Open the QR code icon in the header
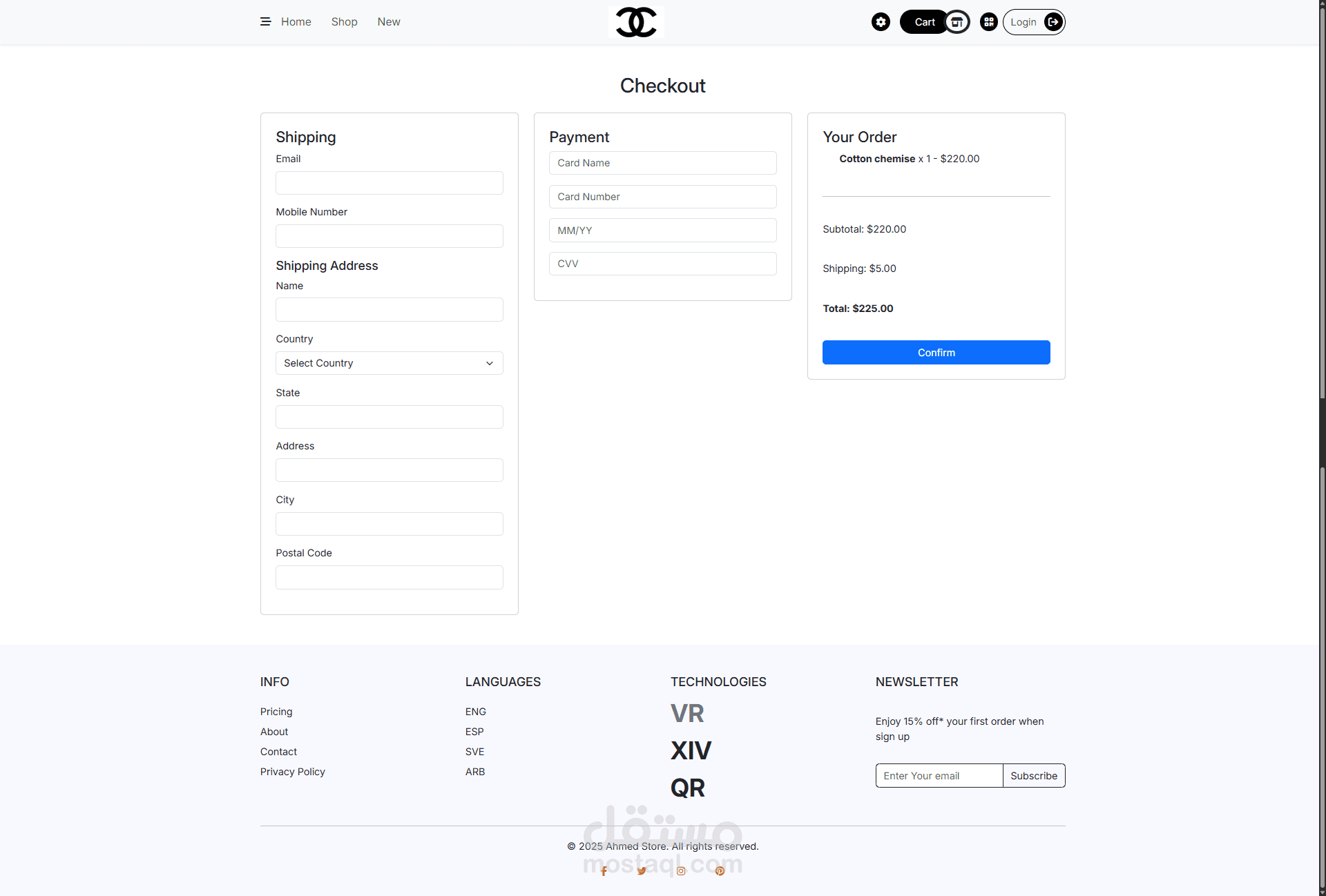This screenshot has height=896, width=1326. coord(988,22)
